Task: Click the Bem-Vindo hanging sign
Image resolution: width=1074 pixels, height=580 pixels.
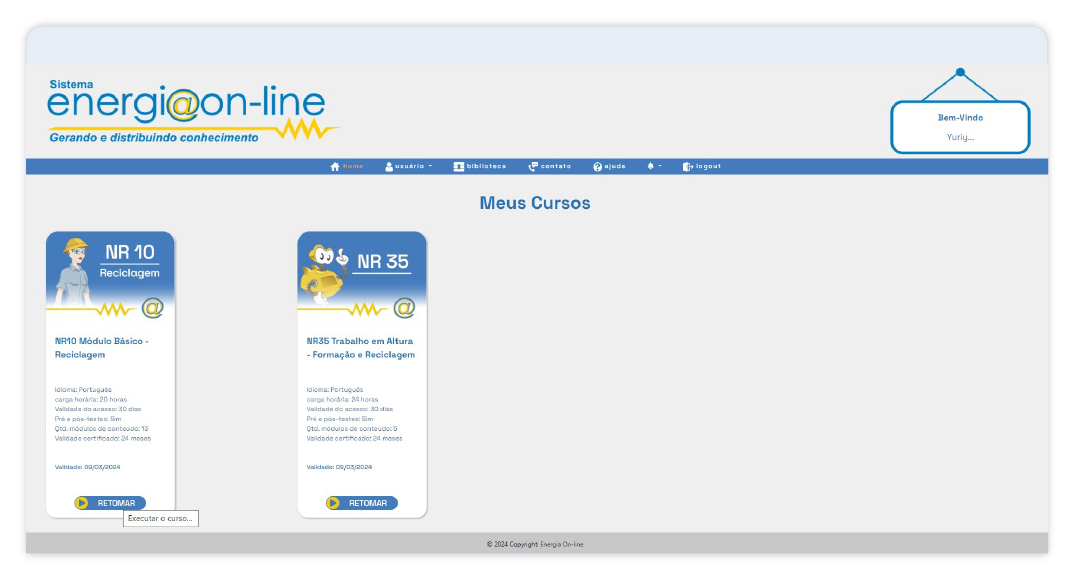Action: 960,127
